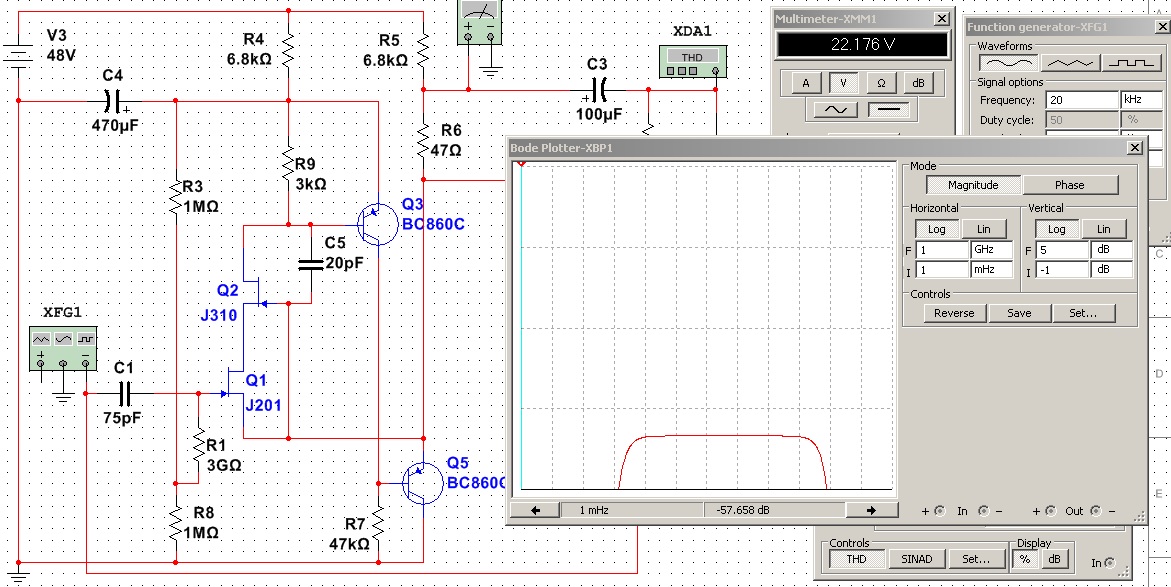Set multimeter to ohmmeter mode Ω
Image resolution: width=1171 pixels, height=587 pixels.
[x=881, y=83]
